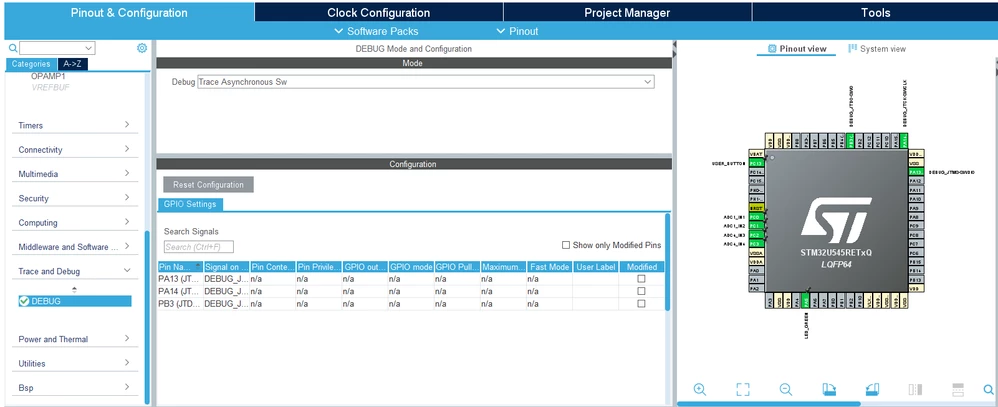
Task: Toggle Show only Modified Pins checkbox
Action: pyautogui.click(x=566, y=245)
